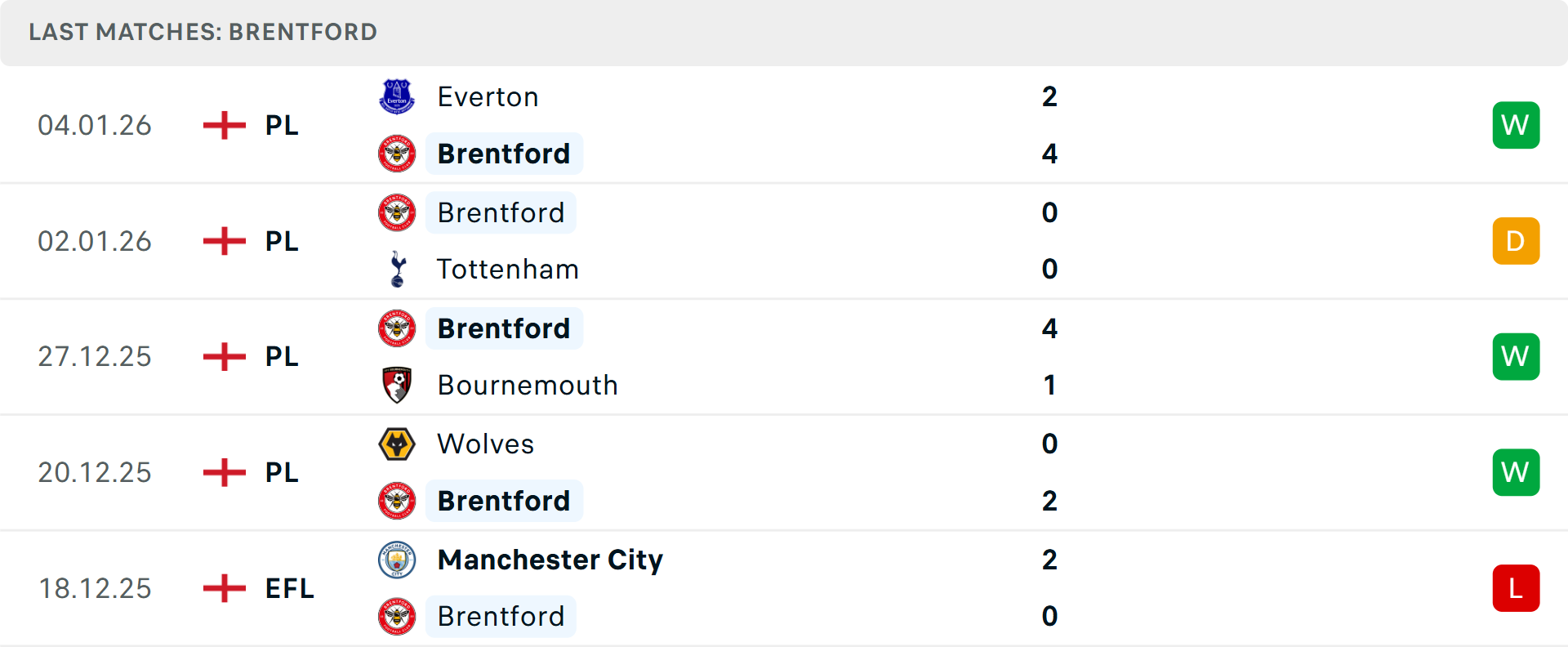Select the Tottenham team name
1568x647 pixels.
(x=508, y=270)
